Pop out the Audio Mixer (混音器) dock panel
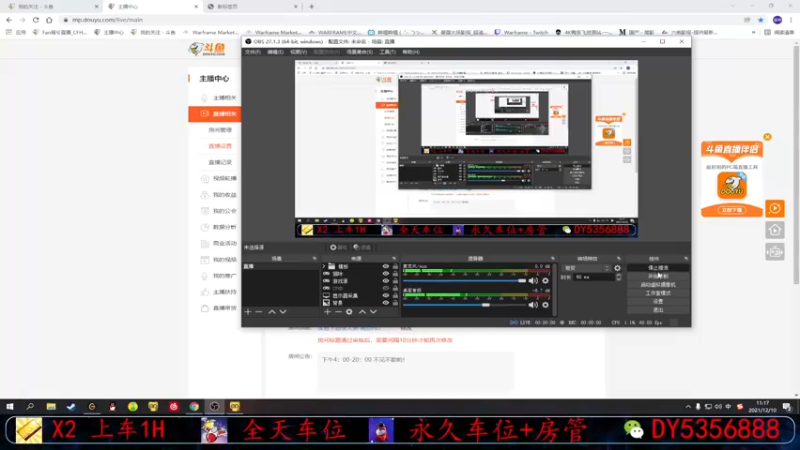 click(553, 259)
